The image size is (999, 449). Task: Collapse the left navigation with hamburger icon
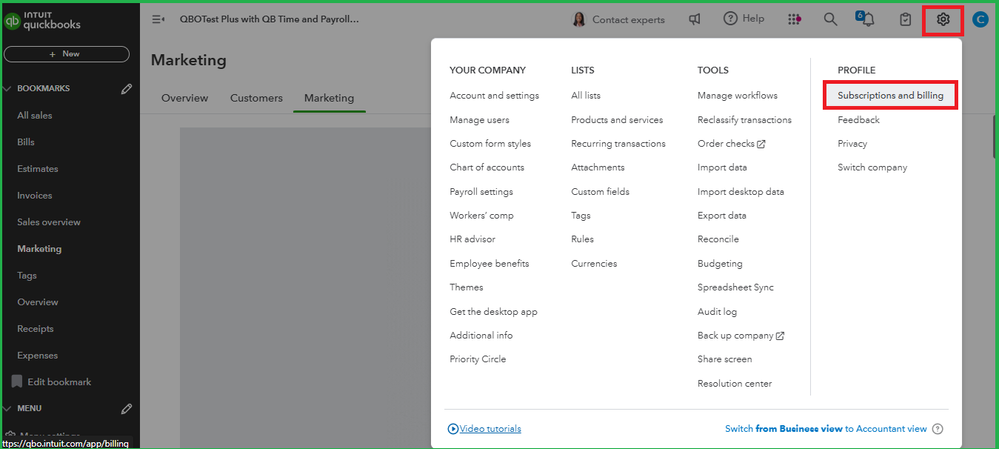coord(158,19)
